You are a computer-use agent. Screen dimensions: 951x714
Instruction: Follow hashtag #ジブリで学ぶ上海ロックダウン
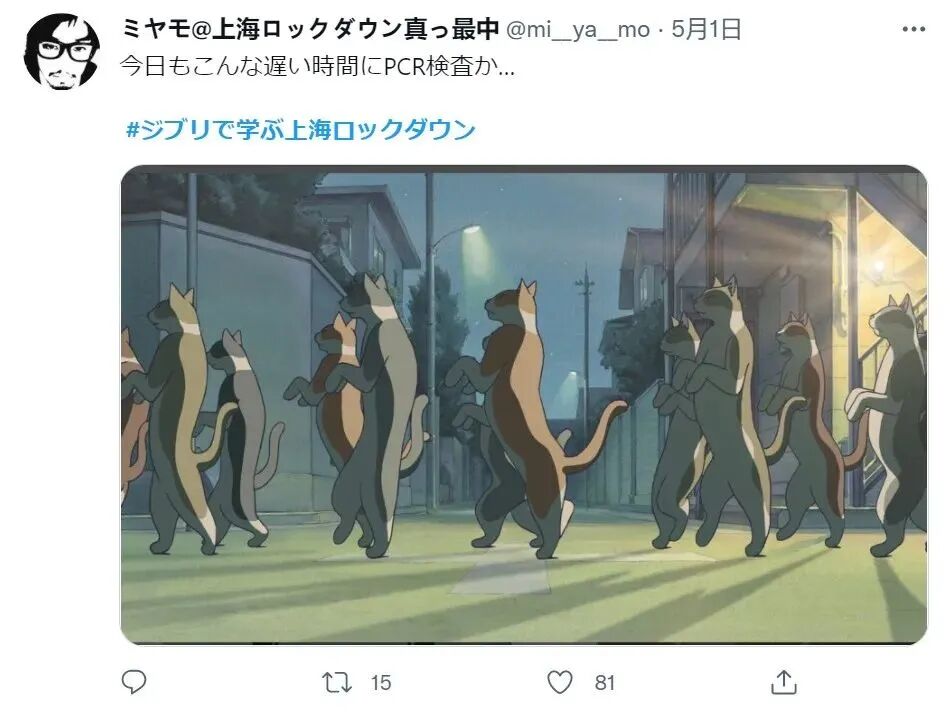[300, 130]
